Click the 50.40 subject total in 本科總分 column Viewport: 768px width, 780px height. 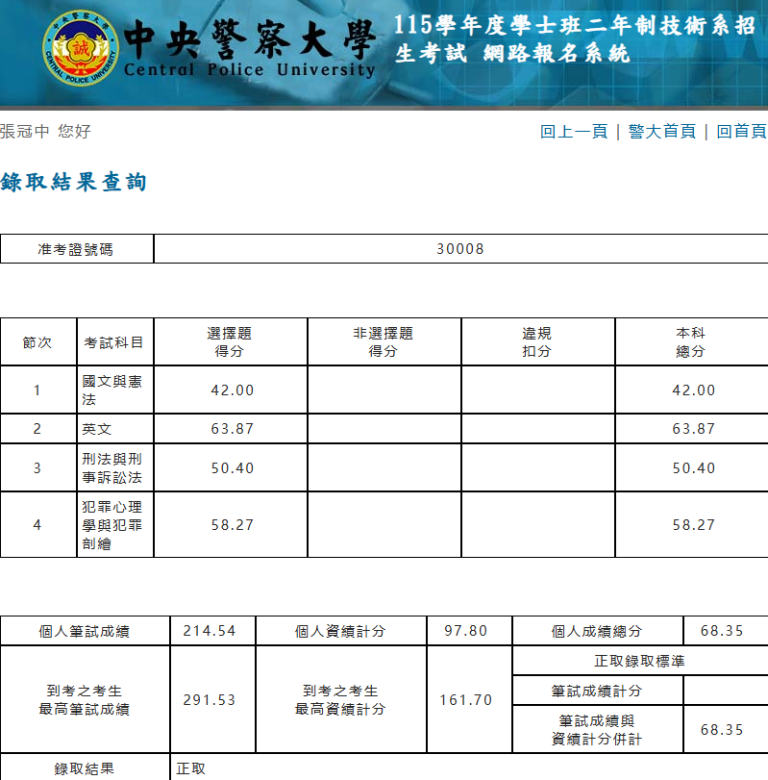pyautogui.click(x=693, y=468)
